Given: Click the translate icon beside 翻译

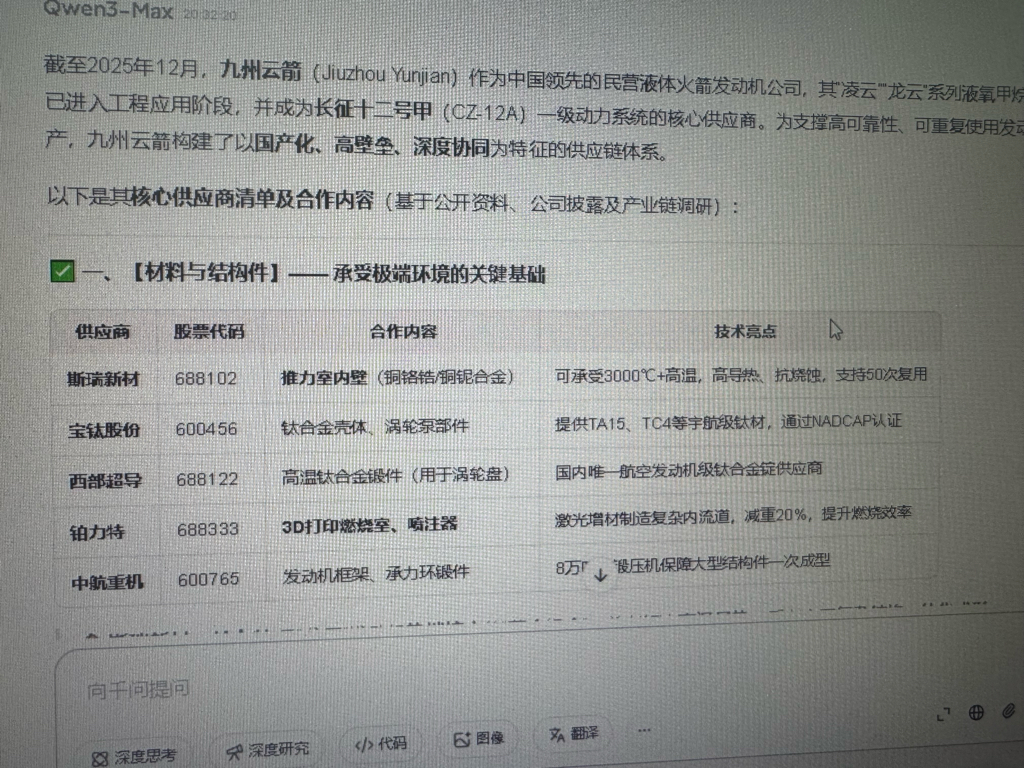Looking at the screenshot, I should click(x=556, y=735).
